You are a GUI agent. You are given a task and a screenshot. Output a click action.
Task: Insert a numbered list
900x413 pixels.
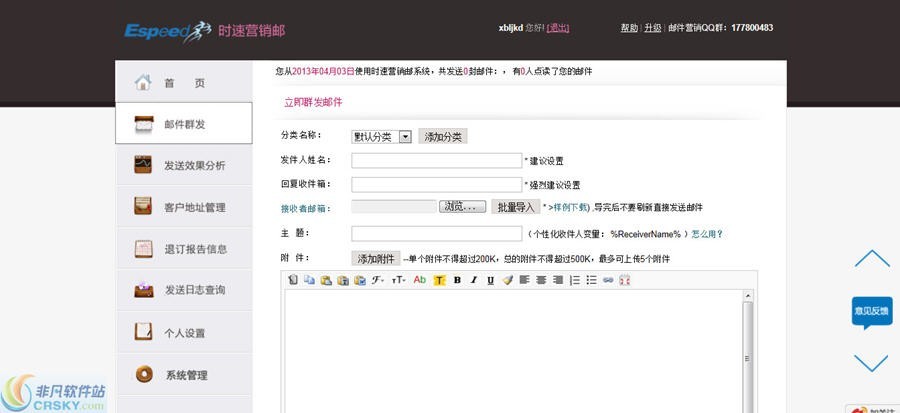click(575, 280)
